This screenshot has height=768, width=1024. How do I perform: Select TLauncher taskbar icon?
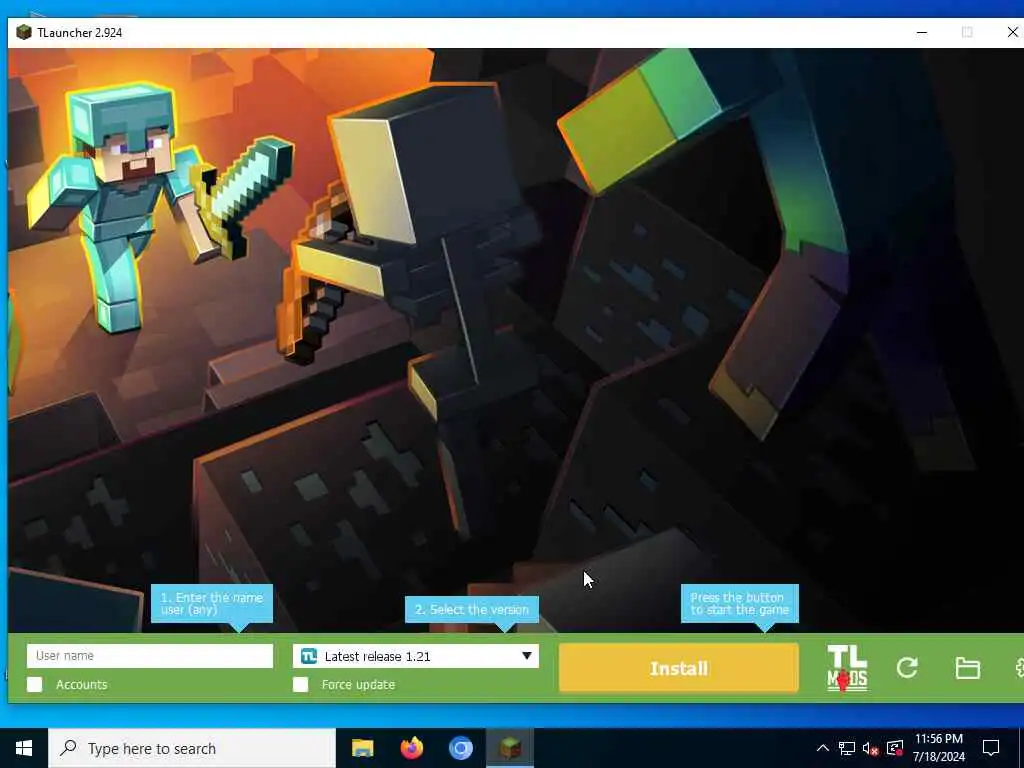tap(510, 748)
